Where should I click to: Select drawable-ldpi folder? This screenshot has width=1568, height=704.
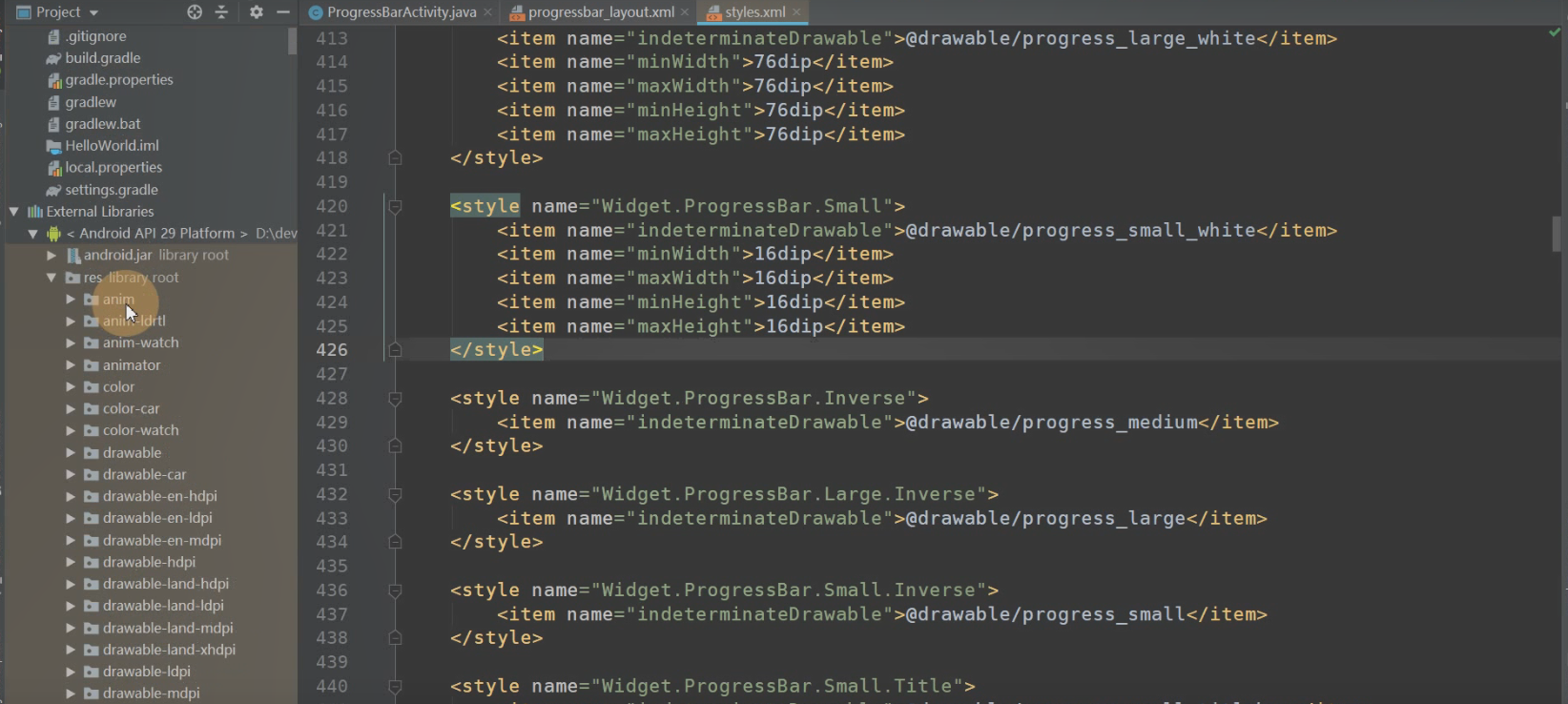coord(147,673)
